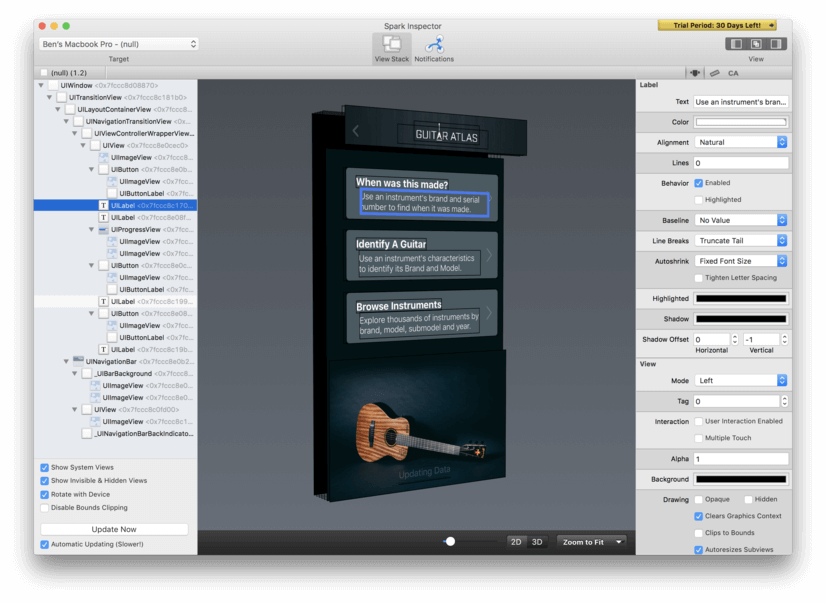826x603 pixels.
Task: Enable Tighten Letter Spacing
Action: coord(699,278)
